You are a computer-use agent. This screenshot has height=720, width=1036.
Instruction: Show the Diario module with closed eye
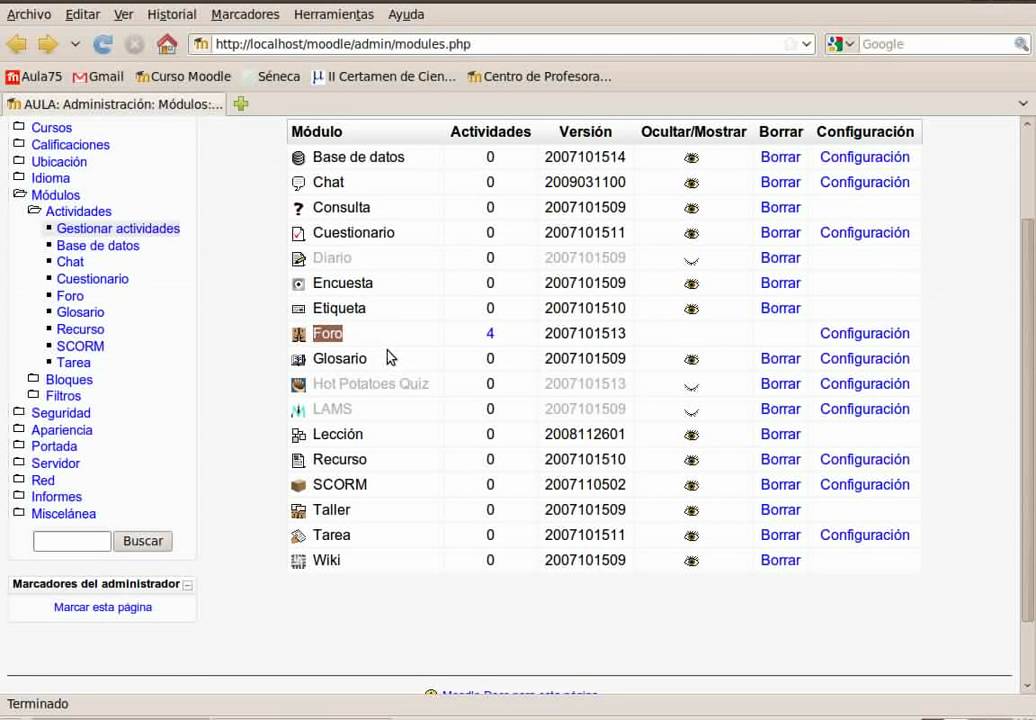(691, 261)
